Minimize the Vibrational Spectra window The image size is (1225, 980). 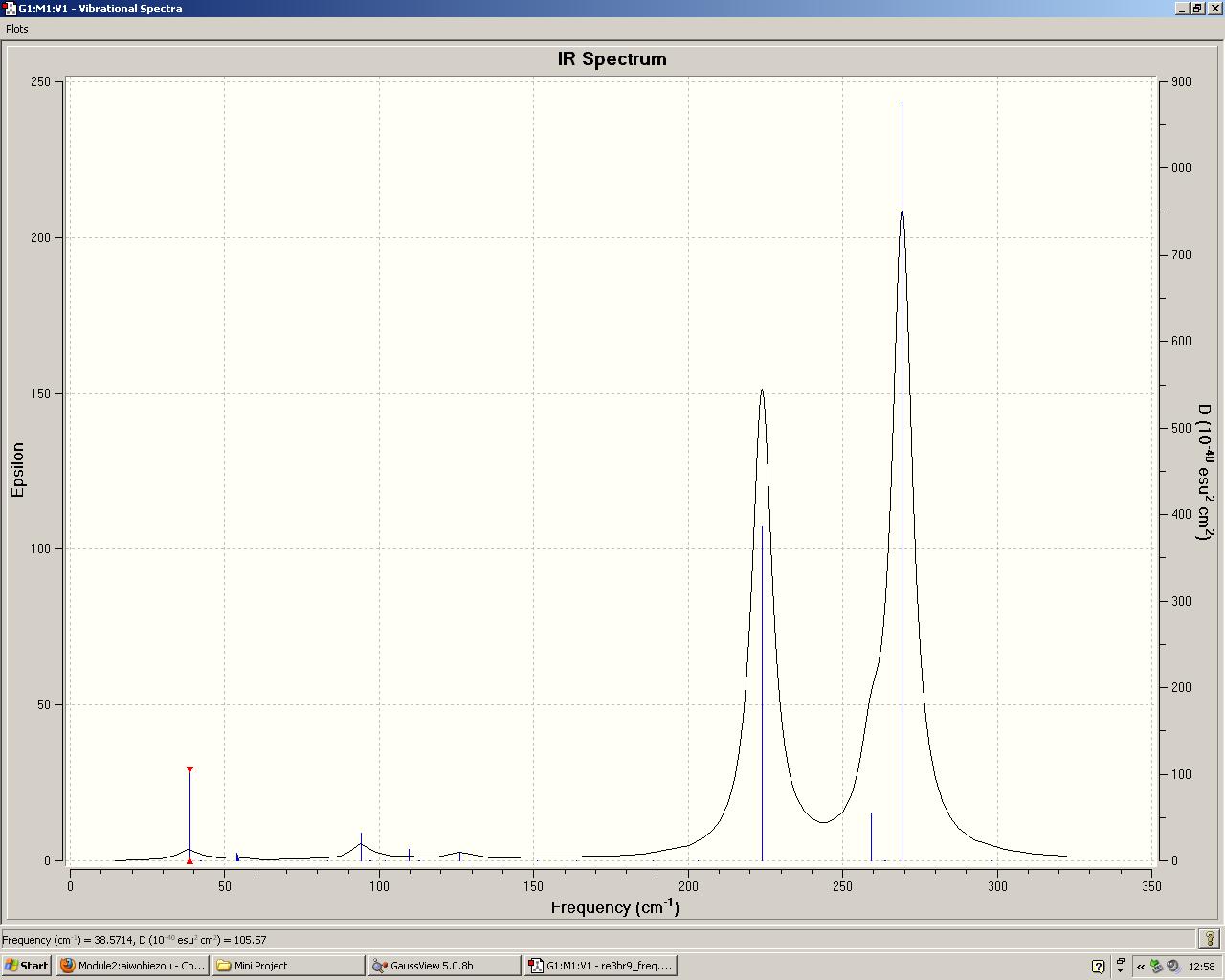point(1182,8)
